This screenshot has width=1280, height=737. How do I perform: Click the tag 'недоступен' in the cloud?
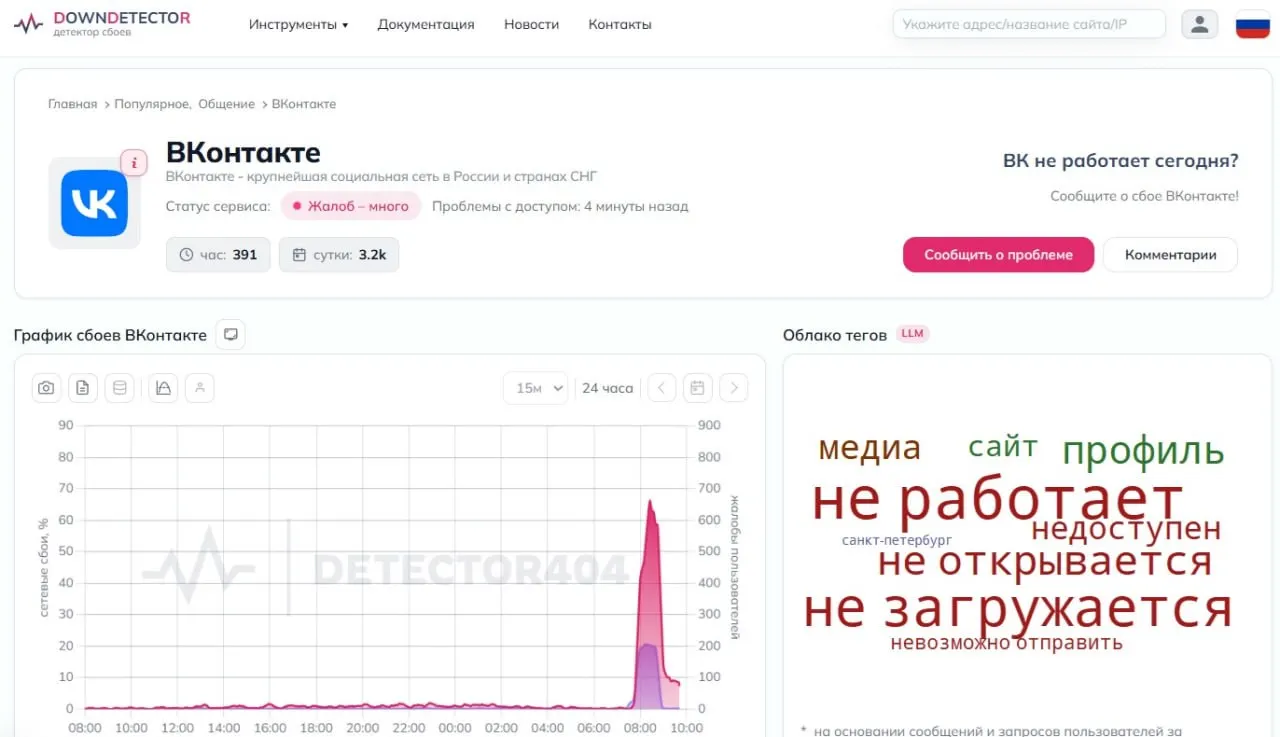click(1126, 527)
